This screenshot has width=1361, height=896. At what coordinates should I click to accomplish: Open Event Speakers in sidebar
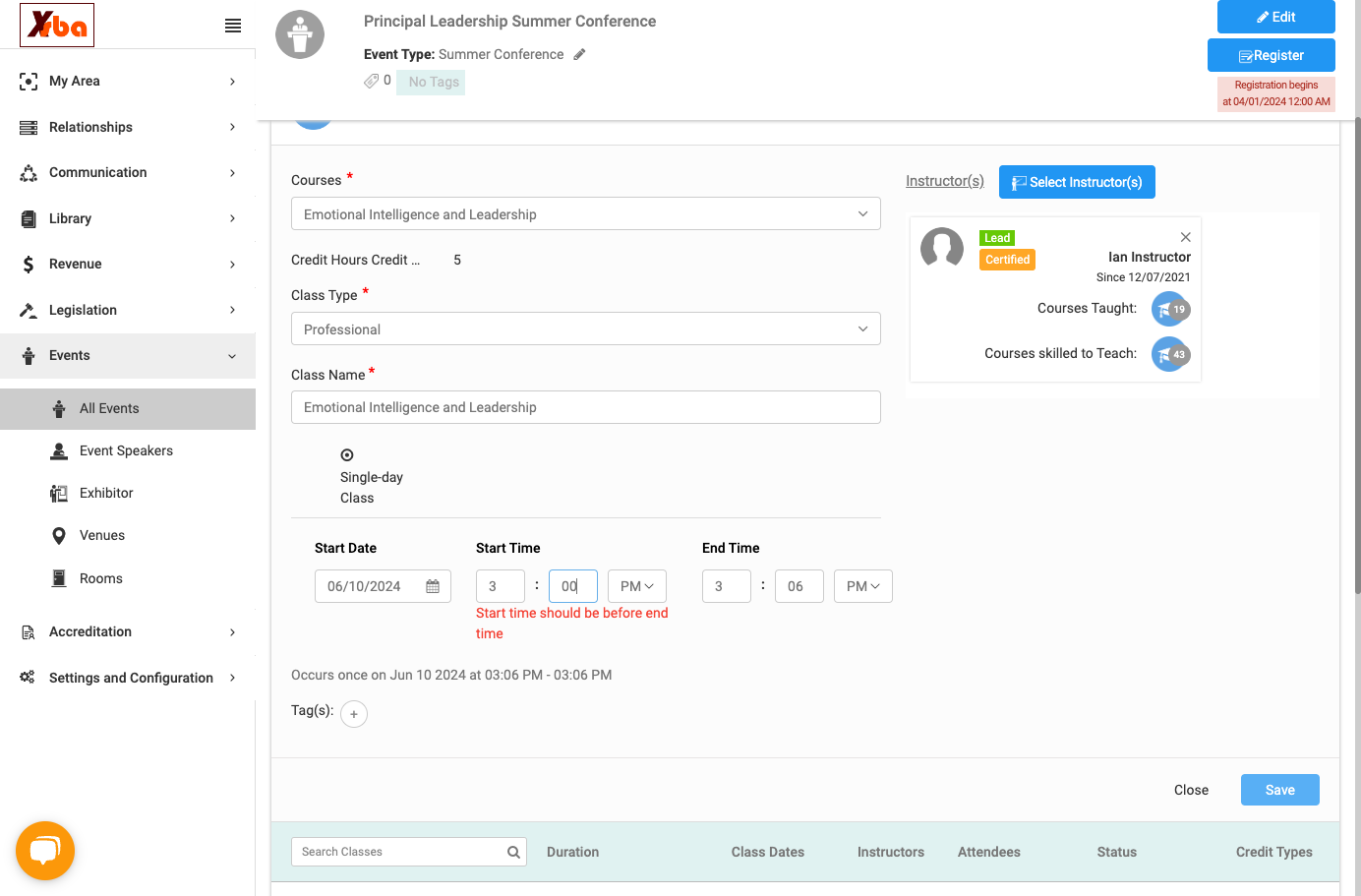point(128,451)
